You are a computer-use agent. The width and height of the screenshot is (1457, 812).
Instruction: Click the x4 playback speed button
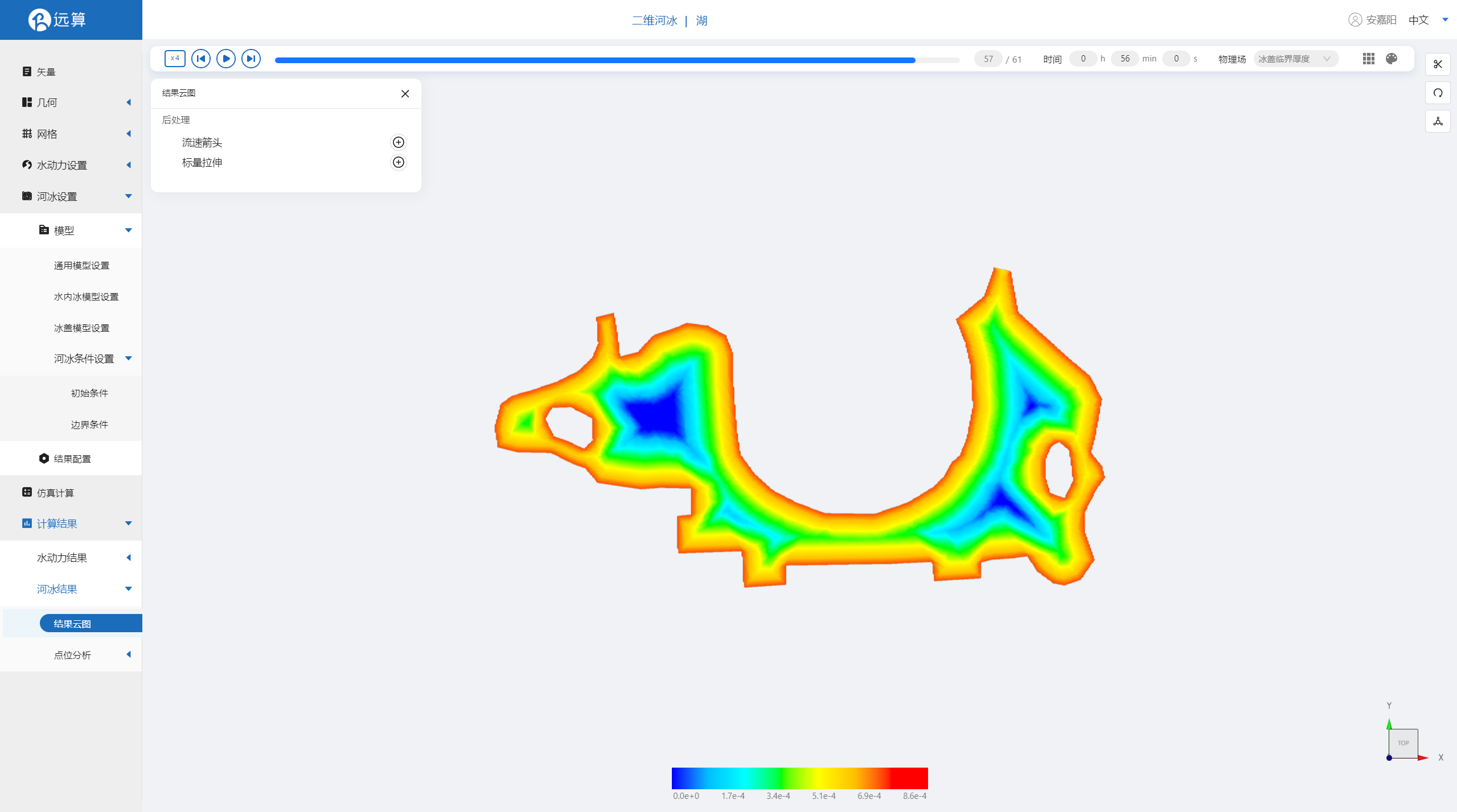coord(175,59)
